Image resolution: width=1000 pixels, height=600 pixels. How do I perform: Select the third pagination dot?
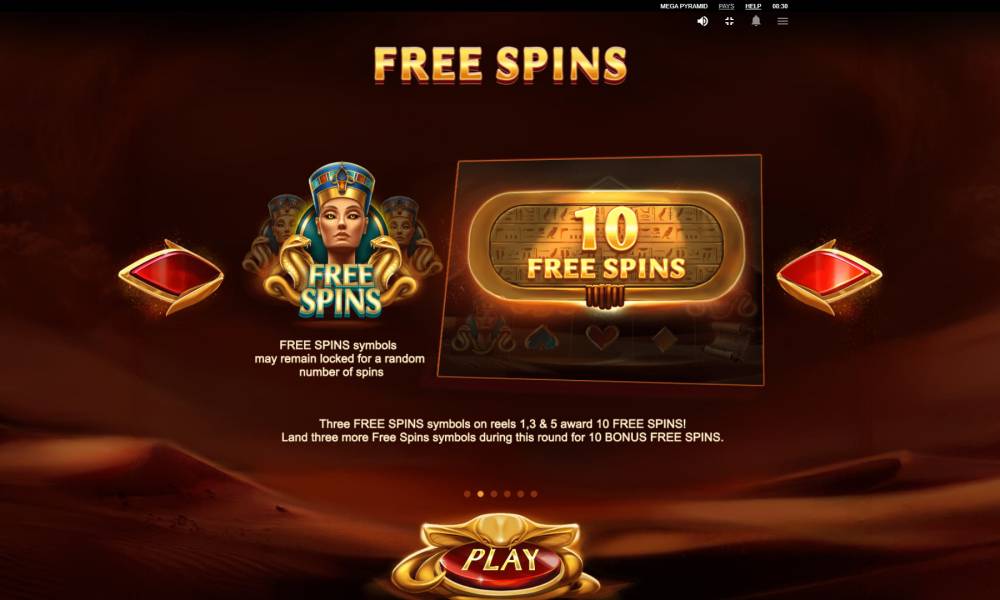coord(494,494)
